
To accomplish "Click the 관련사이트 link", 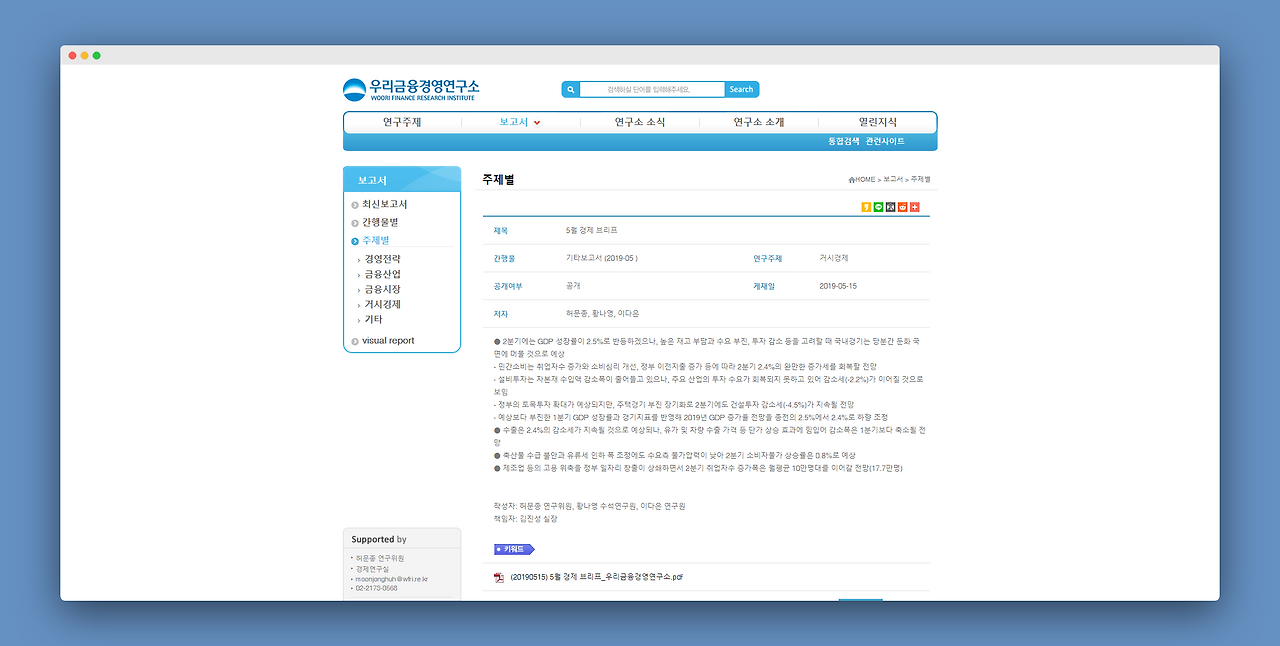I will click(x=885, y=141).
